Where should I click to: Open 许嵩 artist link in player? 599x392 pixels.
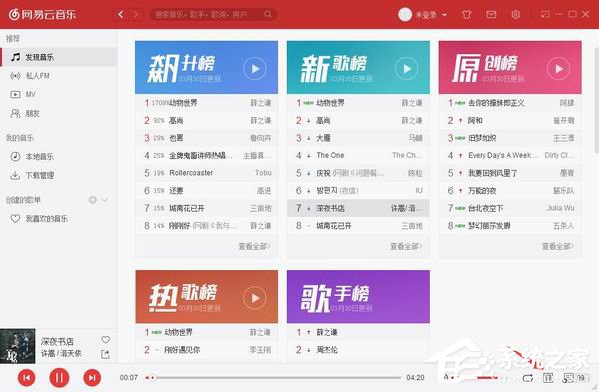pyautogui.click(x=48, y=353)
